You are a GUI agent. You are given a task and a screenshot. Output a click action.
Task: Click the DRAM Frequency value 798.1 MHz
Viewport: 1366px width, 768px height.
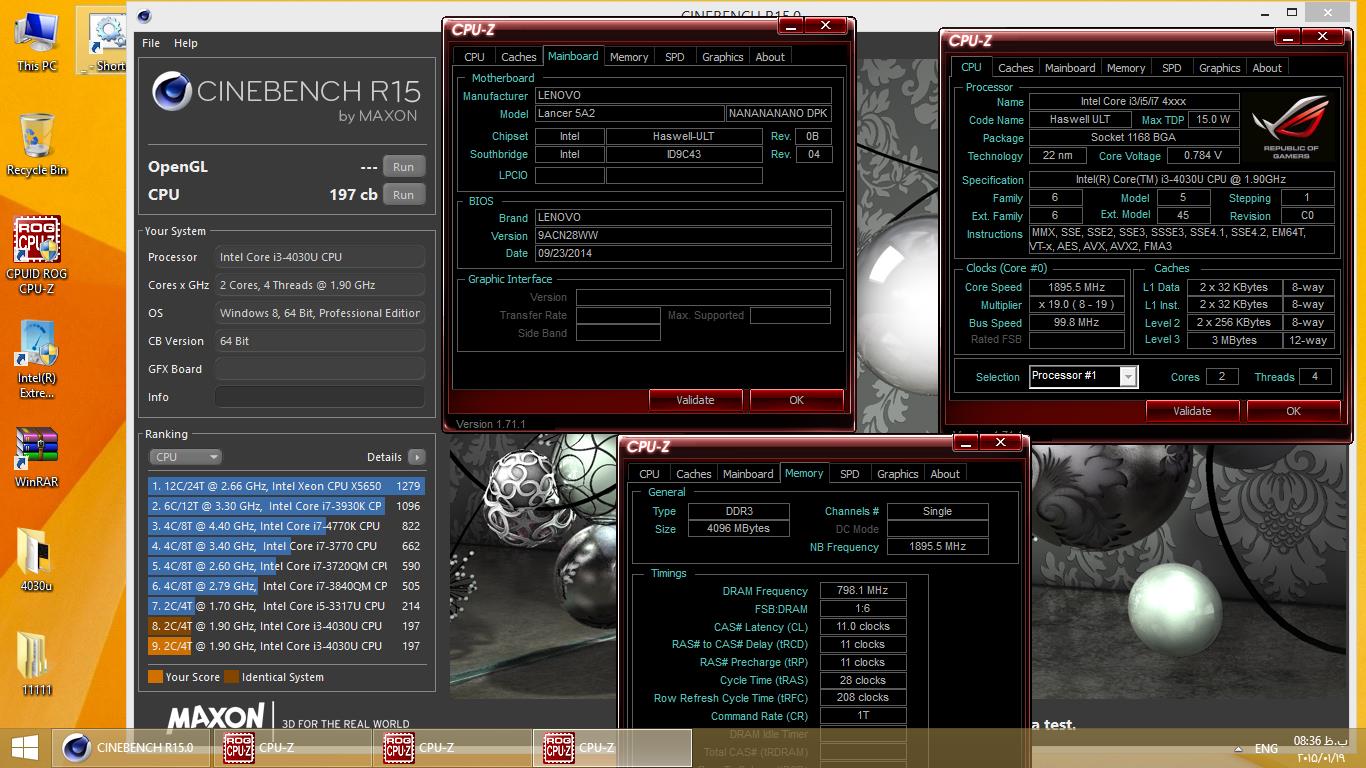863,591
